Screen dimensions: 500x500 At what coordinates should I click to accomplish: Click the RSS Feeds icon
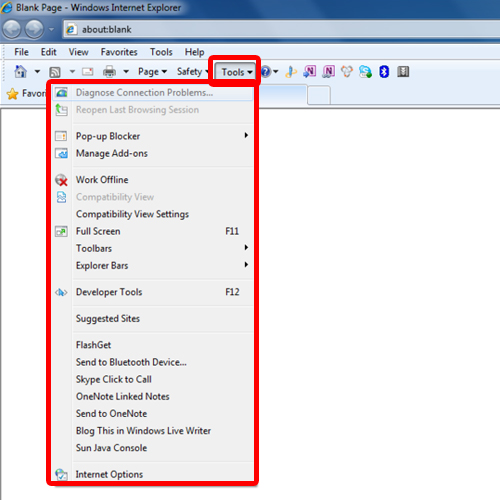pos(55,72)
